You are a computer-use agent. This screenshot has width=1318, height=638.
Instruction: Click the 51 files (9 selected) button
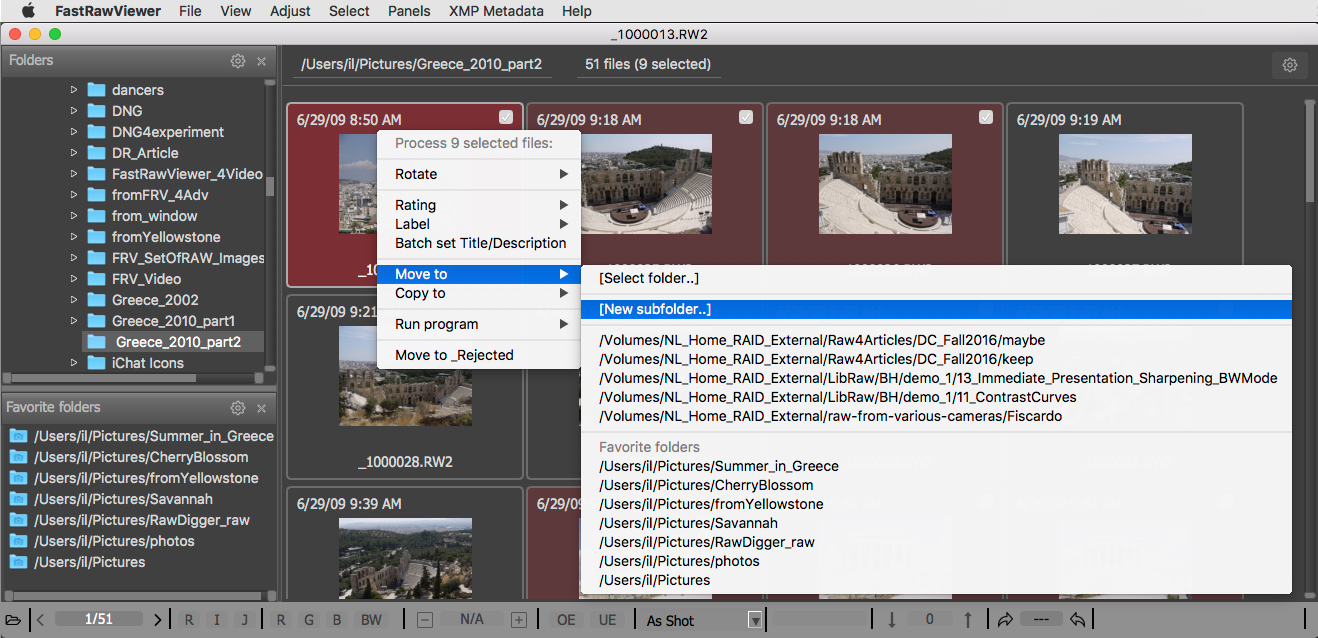648,65
